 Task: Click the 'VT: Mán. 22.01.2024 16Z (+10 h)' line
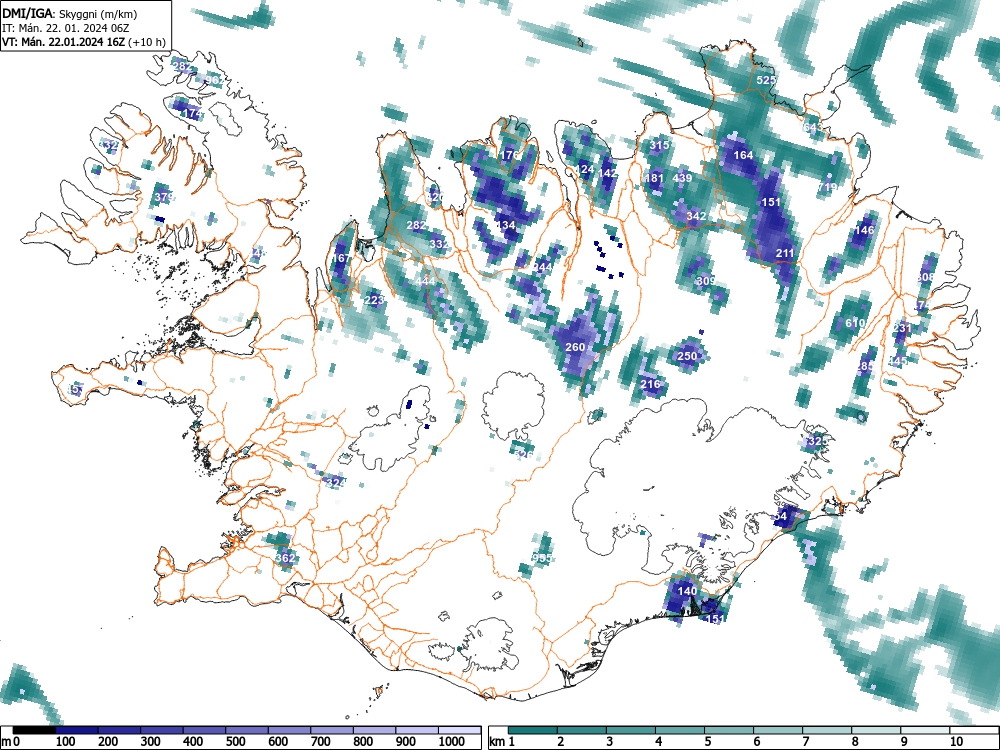[x=84, y=42]
